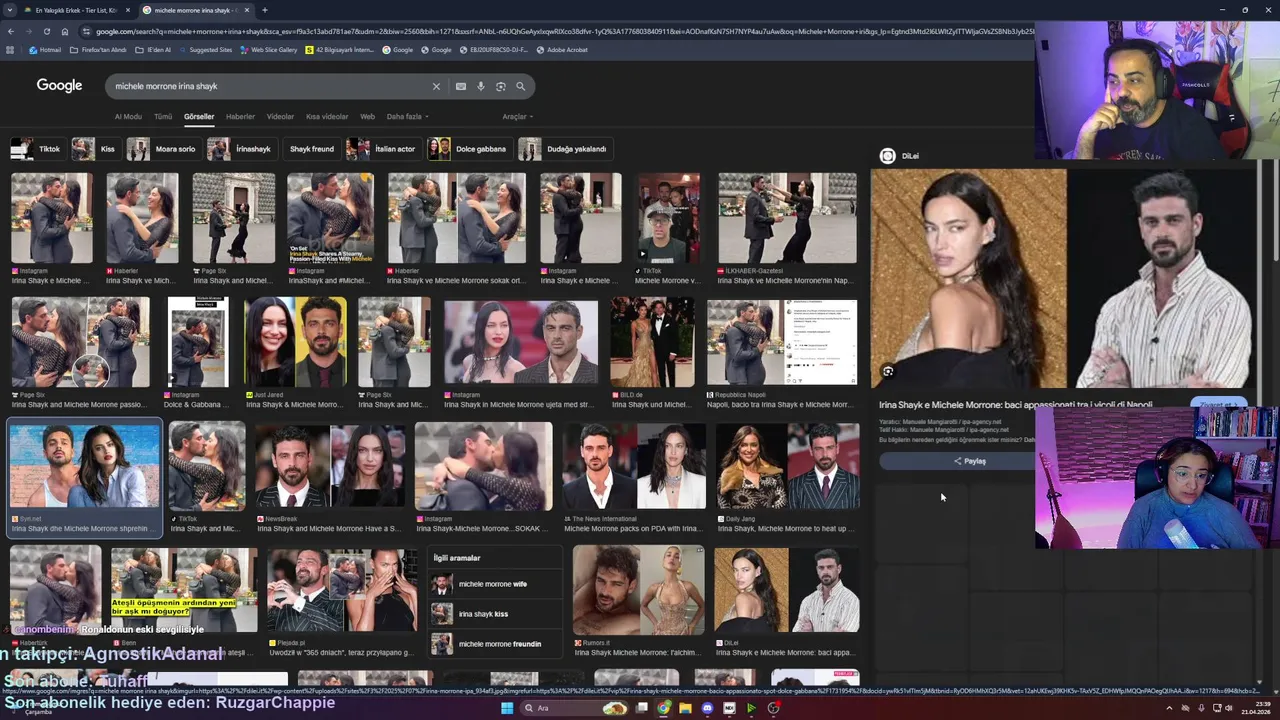Click the Lens icon on preview image

click(x=887, y=371)
